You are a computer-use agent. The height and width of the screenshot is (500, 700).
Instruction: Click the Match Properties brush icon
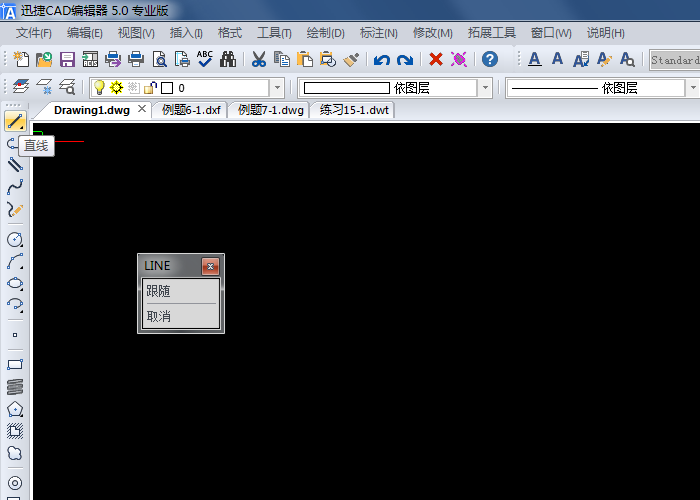click(x=351, y=59)
